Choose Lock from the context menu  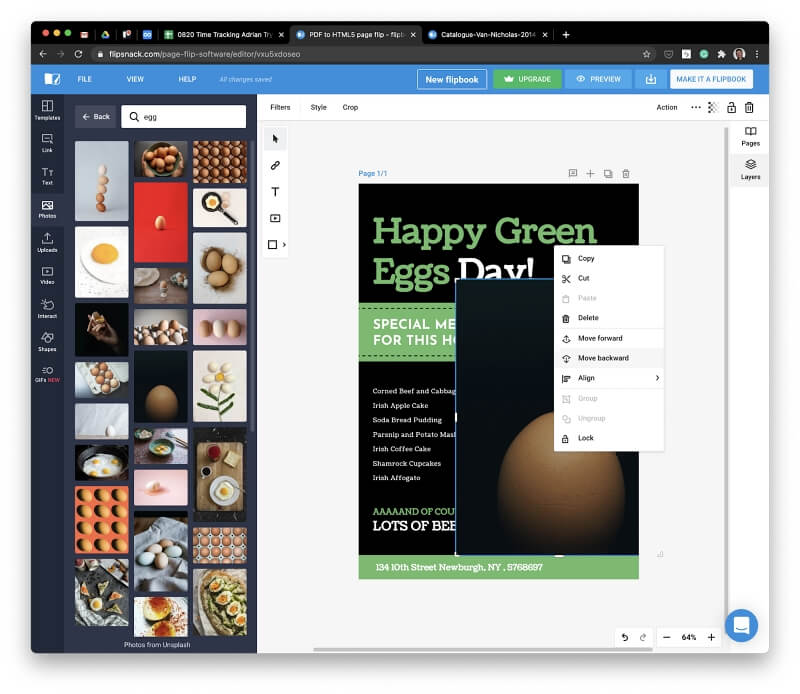(x=609, y=438)
